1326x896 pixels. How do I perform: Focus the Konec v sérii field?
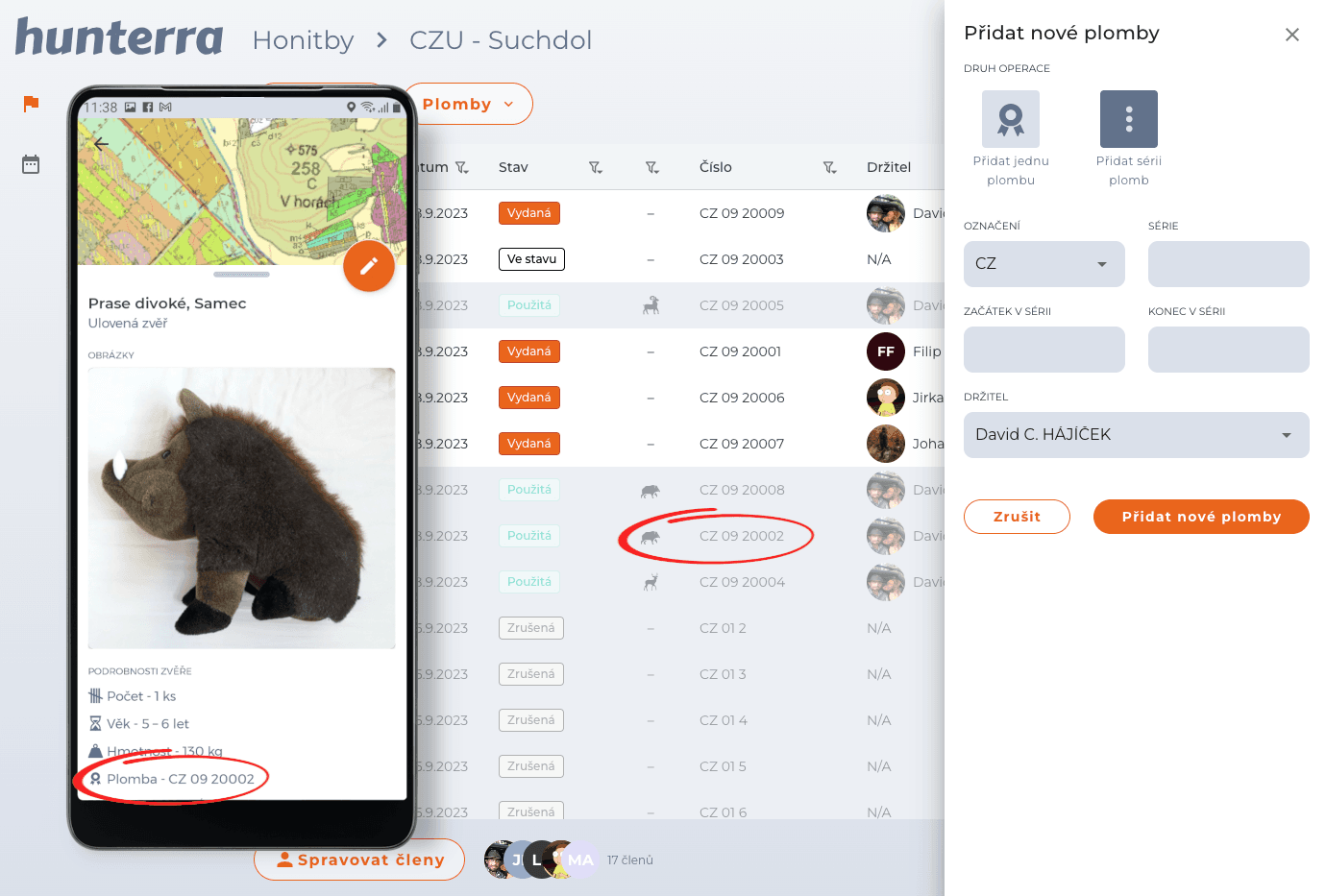pyautogui.click(x=1229, y=350)
